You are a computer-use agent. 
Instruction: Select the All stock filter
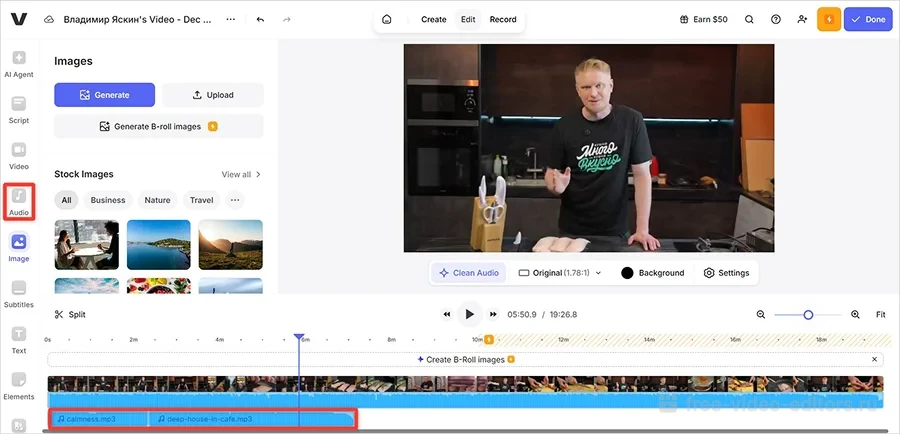(67, 200)
